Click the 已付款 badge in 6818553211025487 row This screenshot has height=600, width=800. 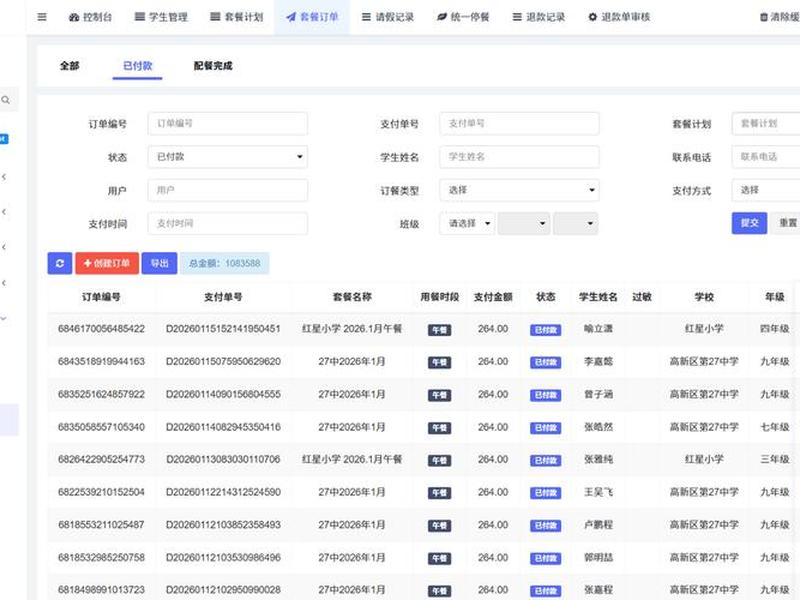[x=545, y=526]
